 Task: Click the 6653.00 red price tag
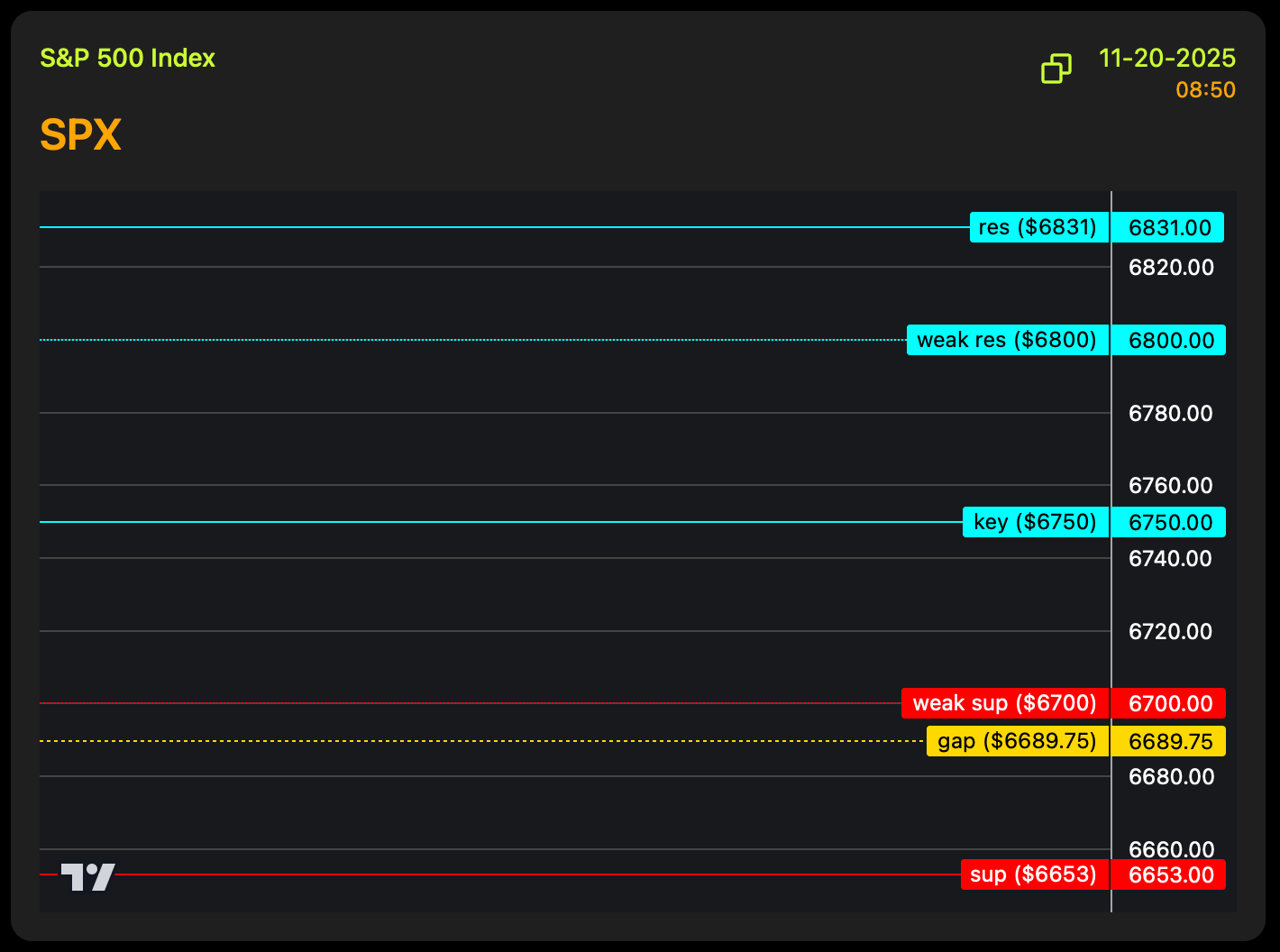pos(1169,874)
